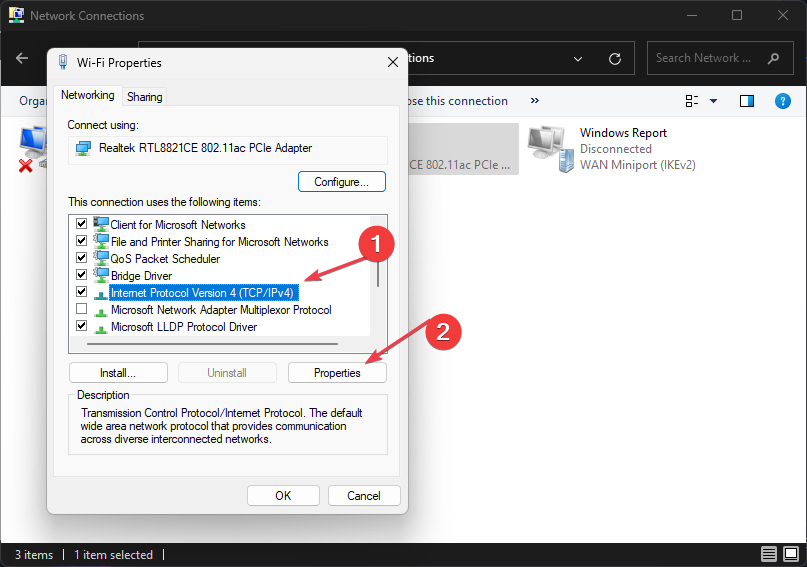Screen dimensions: 807x567
Task: Switch to details view icon in status bar
Action: tap(769, 554)
